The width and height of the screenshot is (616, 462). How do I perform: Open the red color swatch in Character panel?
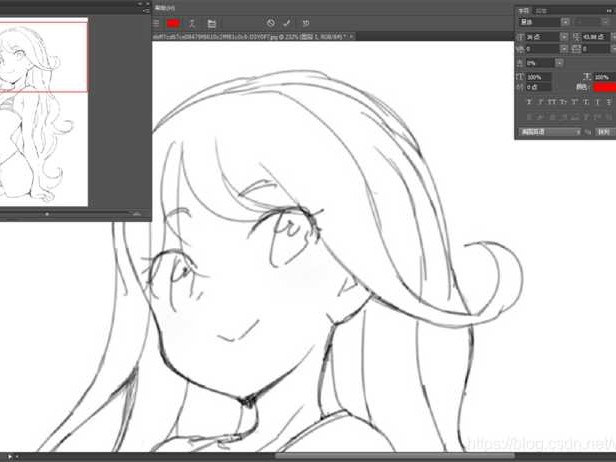603,87
